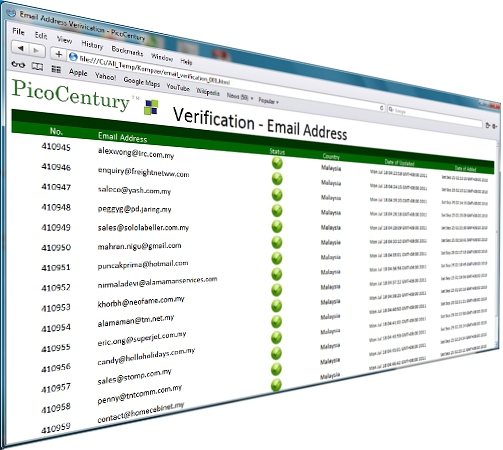
Task: Open the View menu
Action: (64, 40)
